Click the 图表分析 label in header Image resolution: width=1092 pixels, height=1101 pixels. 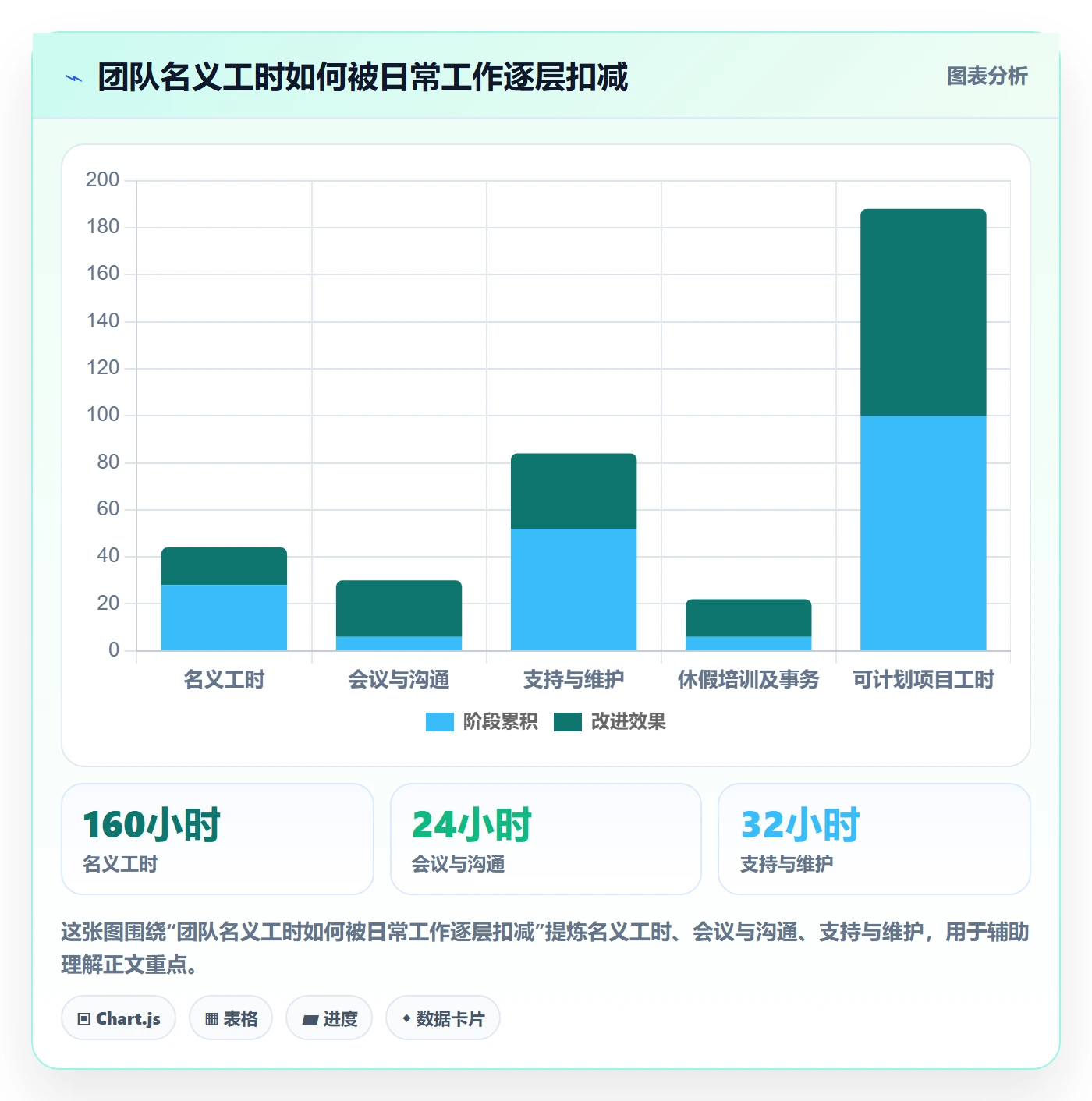point(987,76)
